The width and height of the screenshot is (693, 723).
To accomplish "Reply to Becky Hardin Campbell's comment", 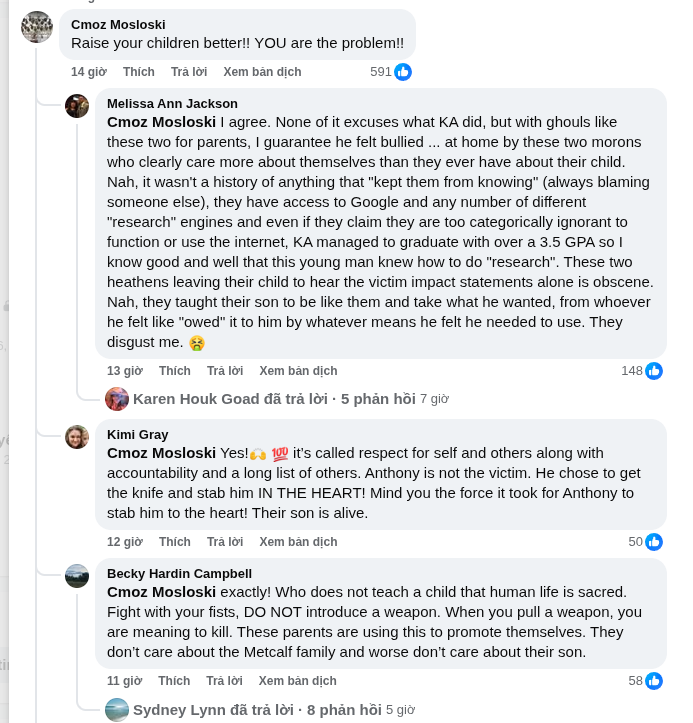I will pos(224,681).
